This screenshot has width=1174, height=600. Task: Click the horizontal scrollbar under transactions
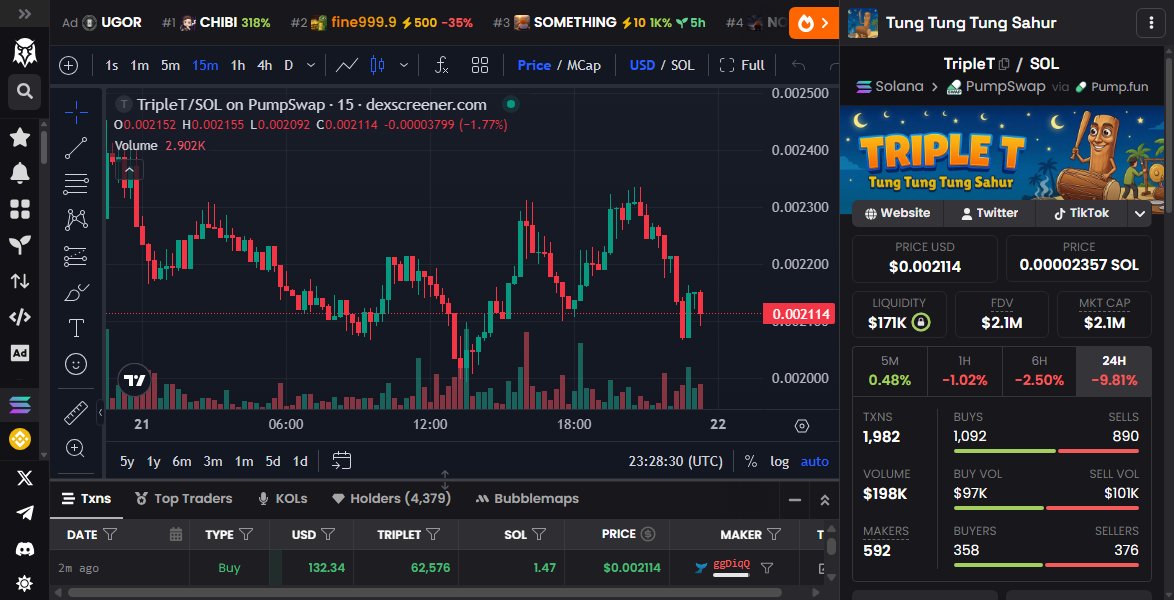(x=425, y=593)
